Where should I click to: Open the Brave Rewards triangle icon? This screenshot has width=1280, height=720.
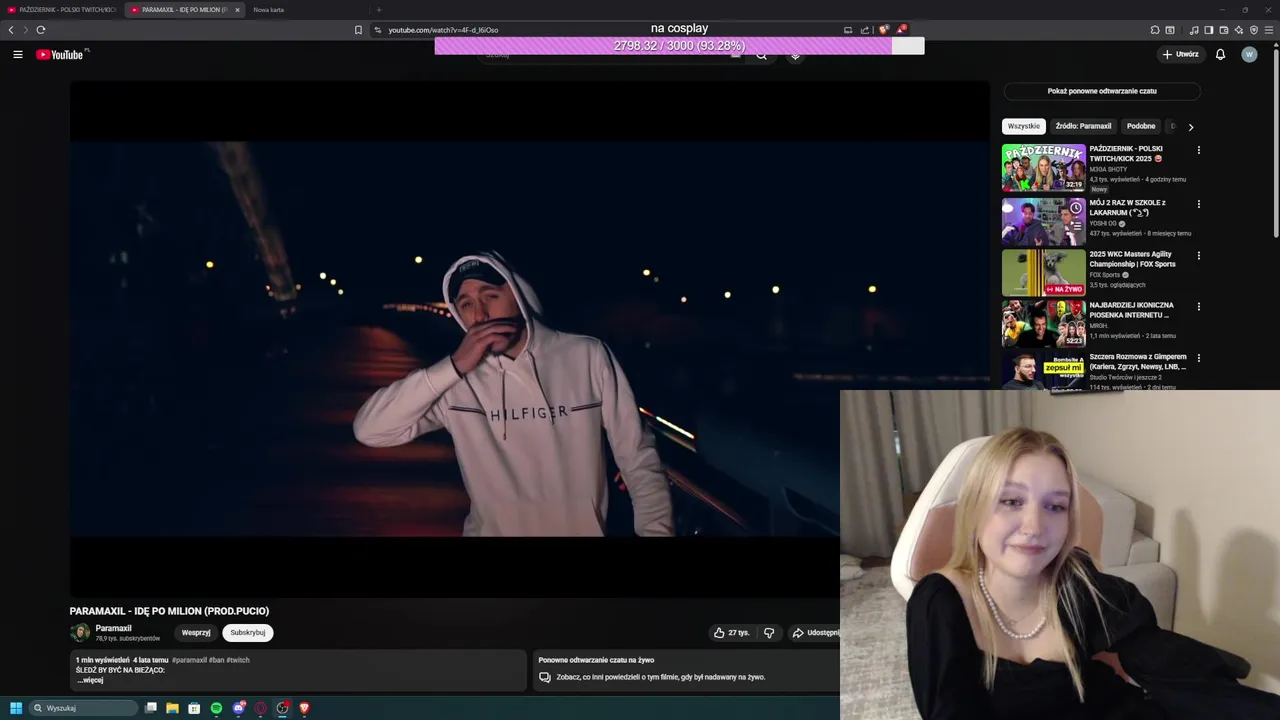click(901, 30)
